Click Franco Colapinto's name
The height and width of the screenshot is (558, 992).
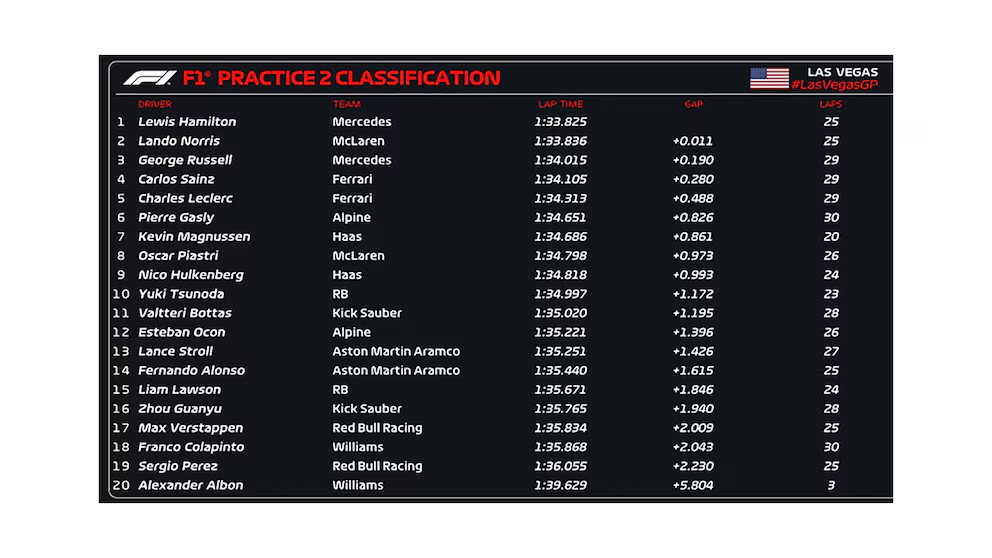tap(191, 447)
